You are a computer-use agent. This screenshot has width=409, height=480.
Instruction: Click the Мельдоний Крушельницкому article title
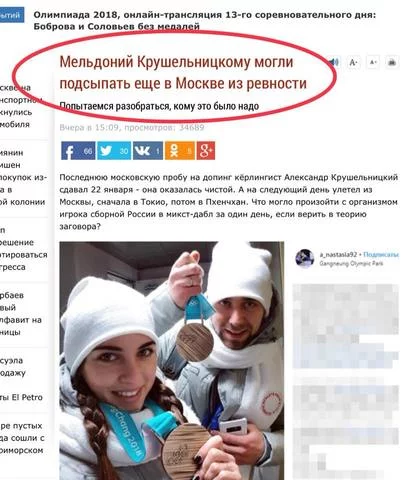[x=183, y=73]
